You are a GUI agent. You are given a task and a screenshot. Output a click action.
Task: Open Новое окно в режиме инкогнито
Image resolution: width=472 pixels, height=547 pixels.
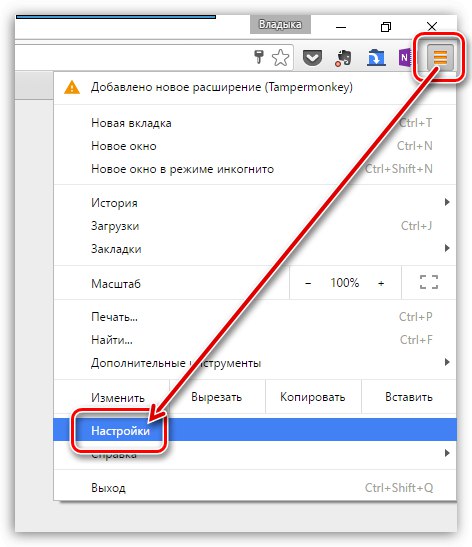tap(255, 169)
